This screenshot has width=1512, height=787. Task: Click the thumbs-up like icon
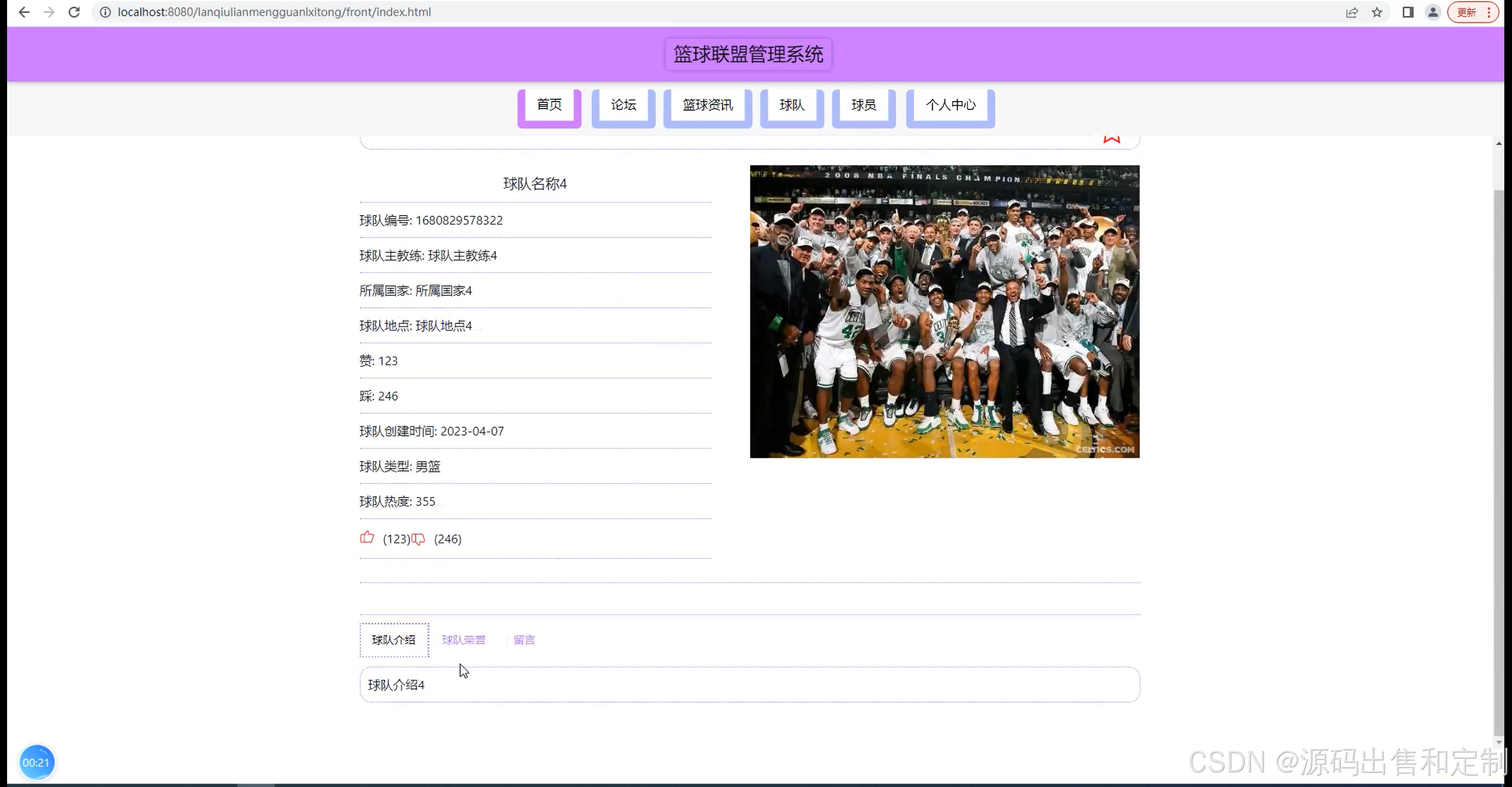click(x=367, y=538)
